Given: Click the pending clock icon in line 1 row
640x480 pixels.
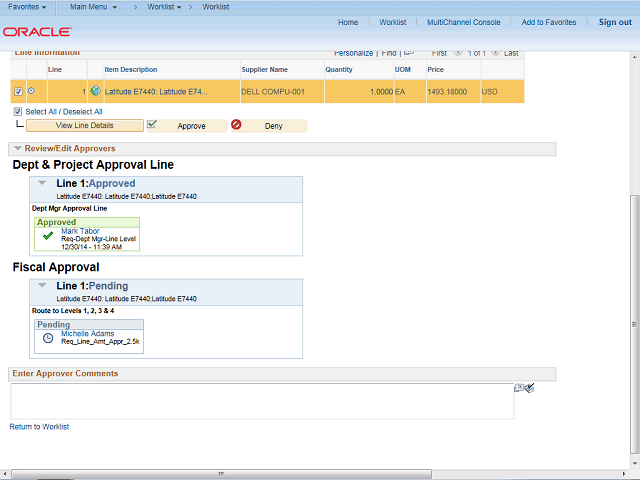Looking at the screenshot, I should pos(31,91).
